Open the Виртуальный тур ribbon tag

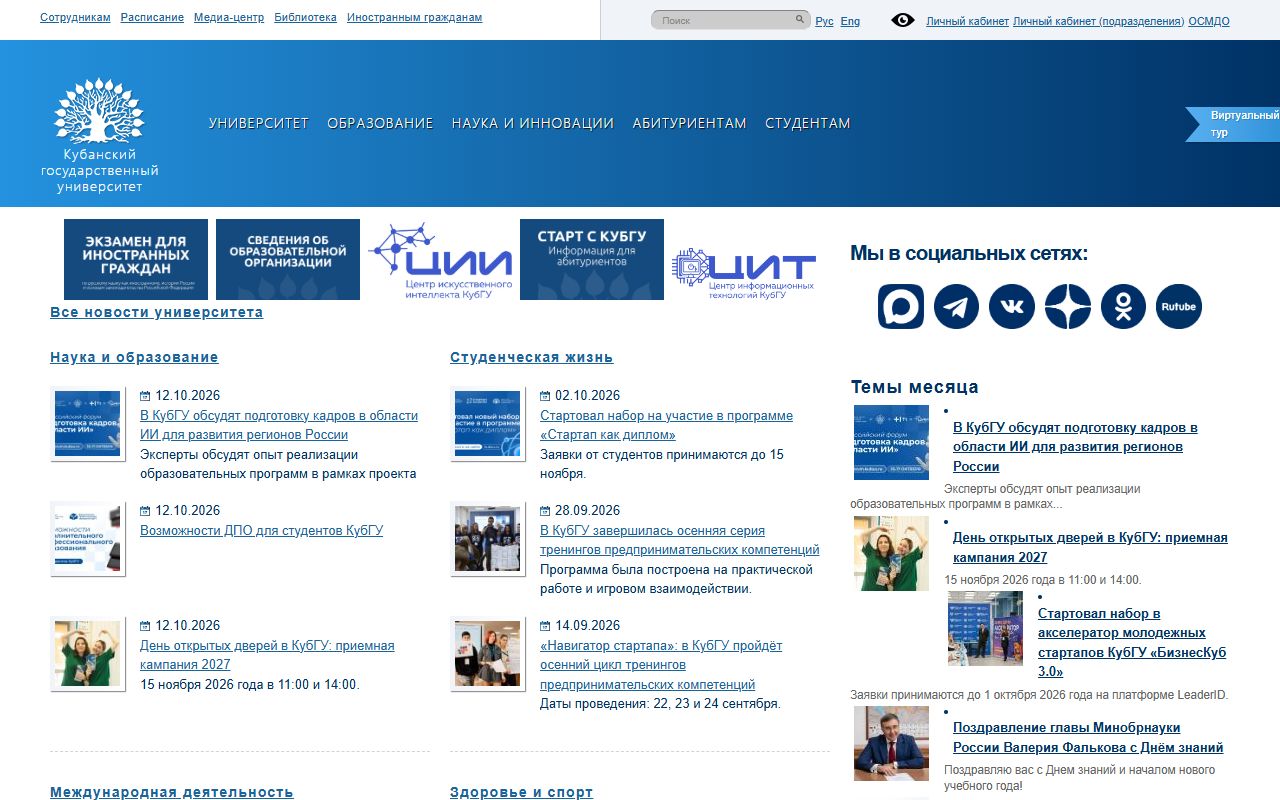(1233, 124)
